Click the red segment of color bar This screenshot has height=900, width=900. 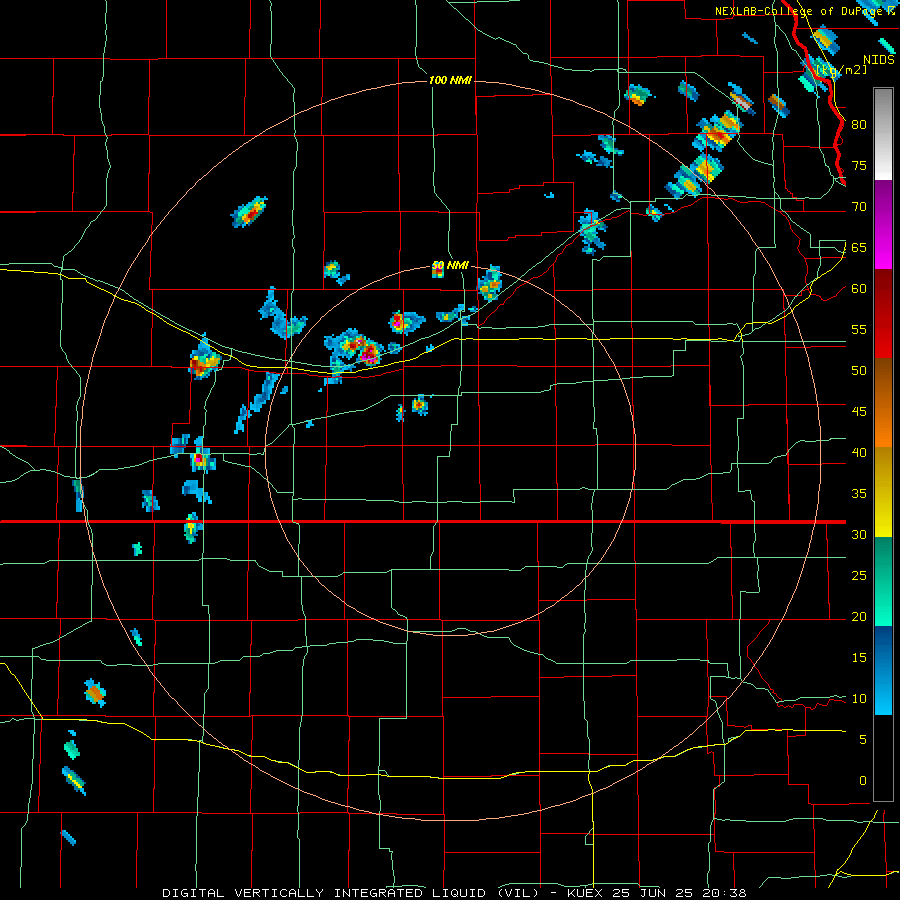coord(883,314)
